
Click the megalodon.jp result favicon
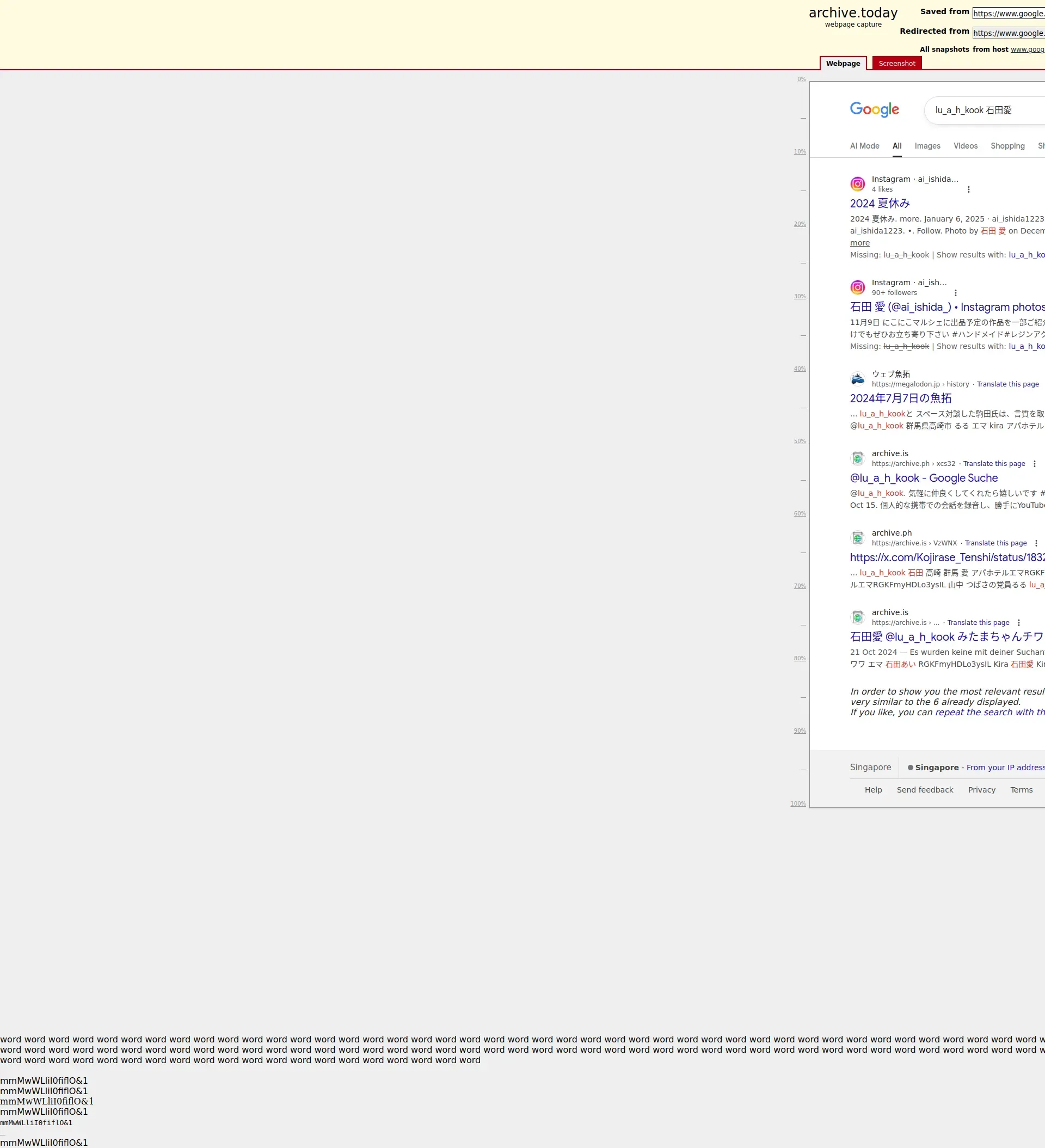tap(858, 379)
